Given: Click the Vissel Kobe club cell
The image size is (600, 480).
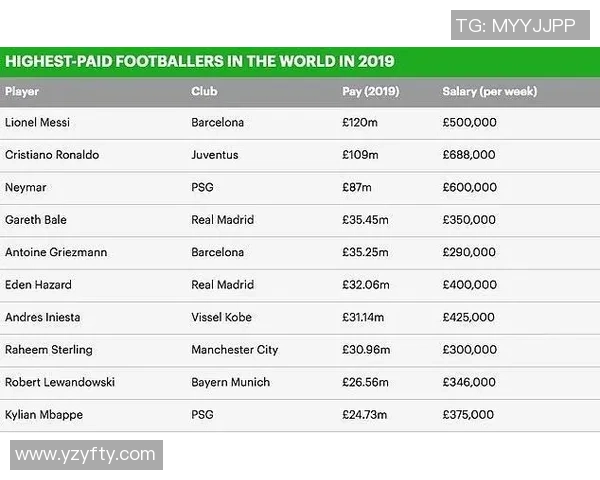Looking at the screenshot, I should pos(222,317).
